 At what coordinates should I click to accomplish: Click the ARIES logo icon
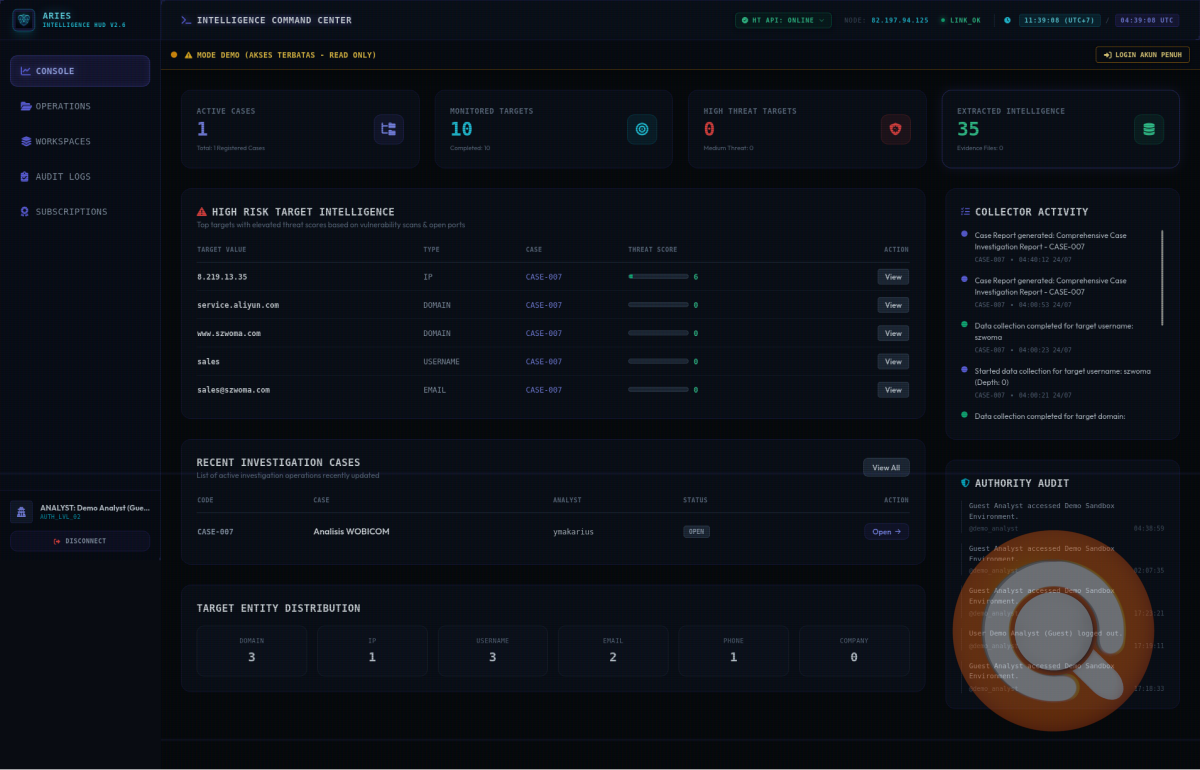coord(23,20)
